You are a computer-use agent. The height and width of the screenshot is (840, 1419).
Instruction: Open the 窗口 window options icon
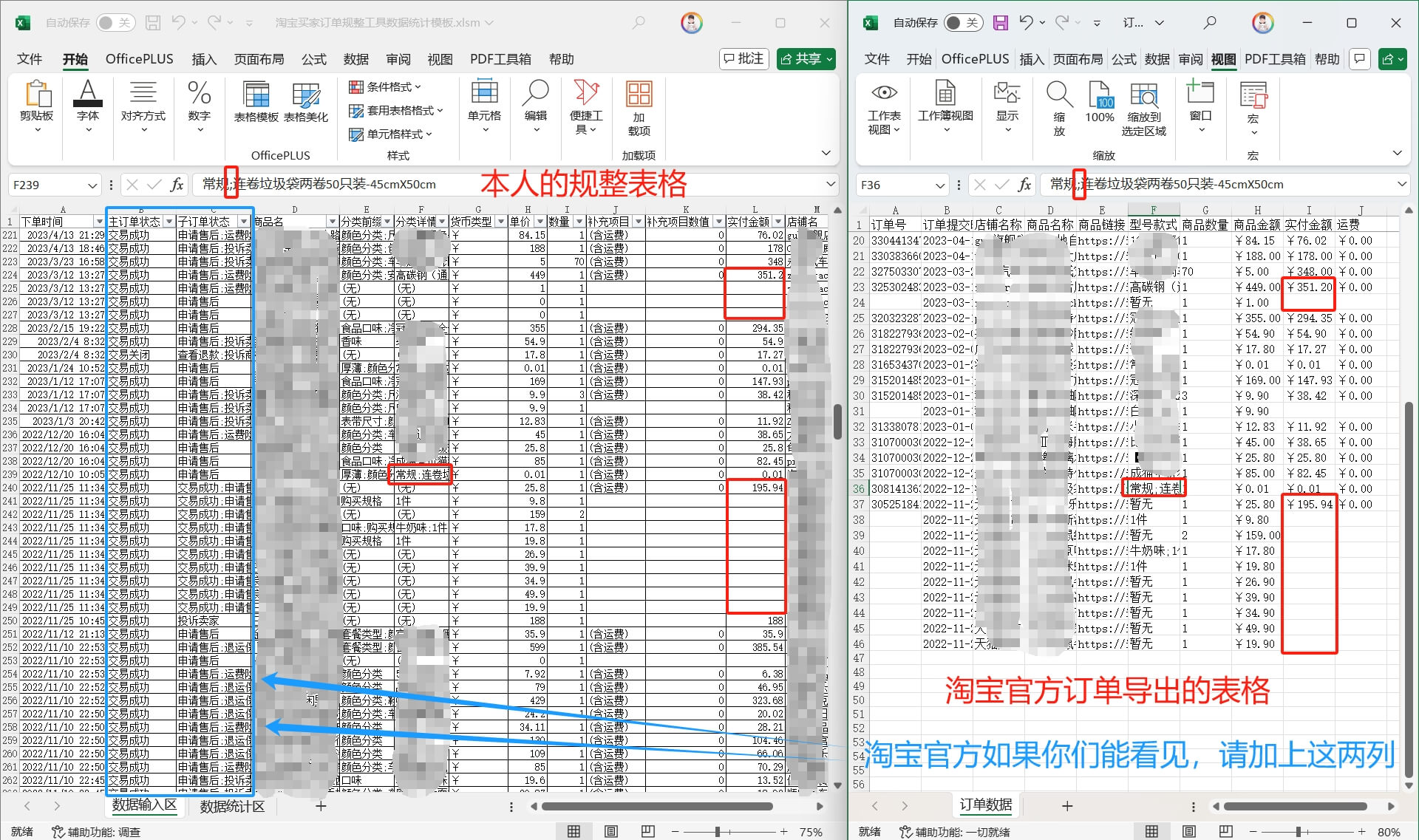point(1200,107)
